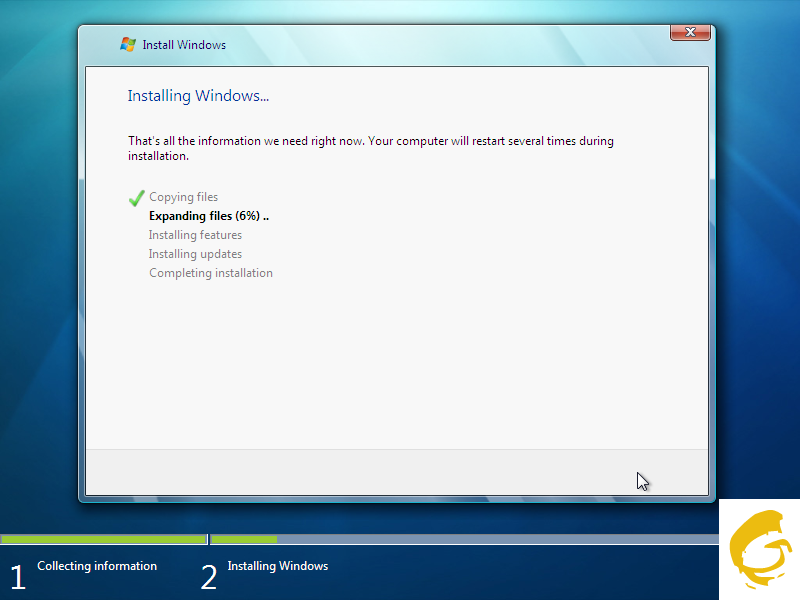Click the green filled part of second progress bar
Viewport: 800px width, 600px height.
pyautogui.click(x=244, y=539)
